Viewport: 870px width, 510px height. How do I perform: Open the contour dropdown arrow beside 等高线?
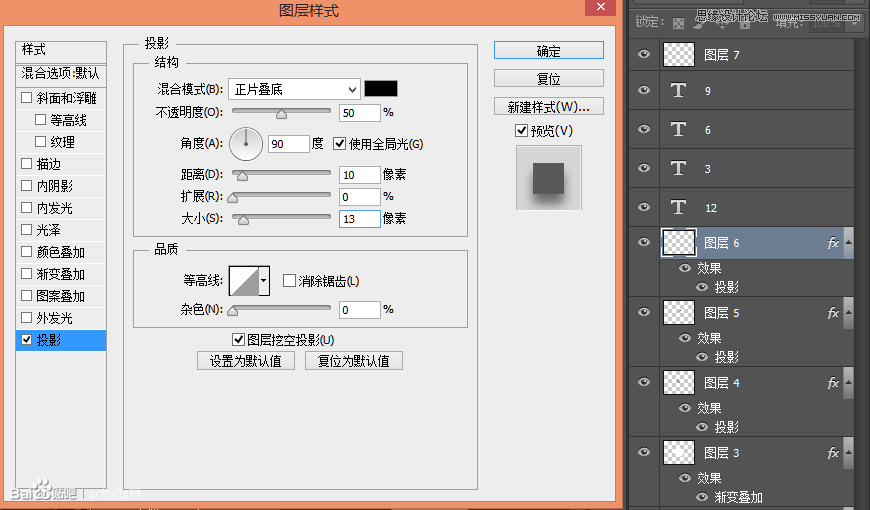(264, 281)
